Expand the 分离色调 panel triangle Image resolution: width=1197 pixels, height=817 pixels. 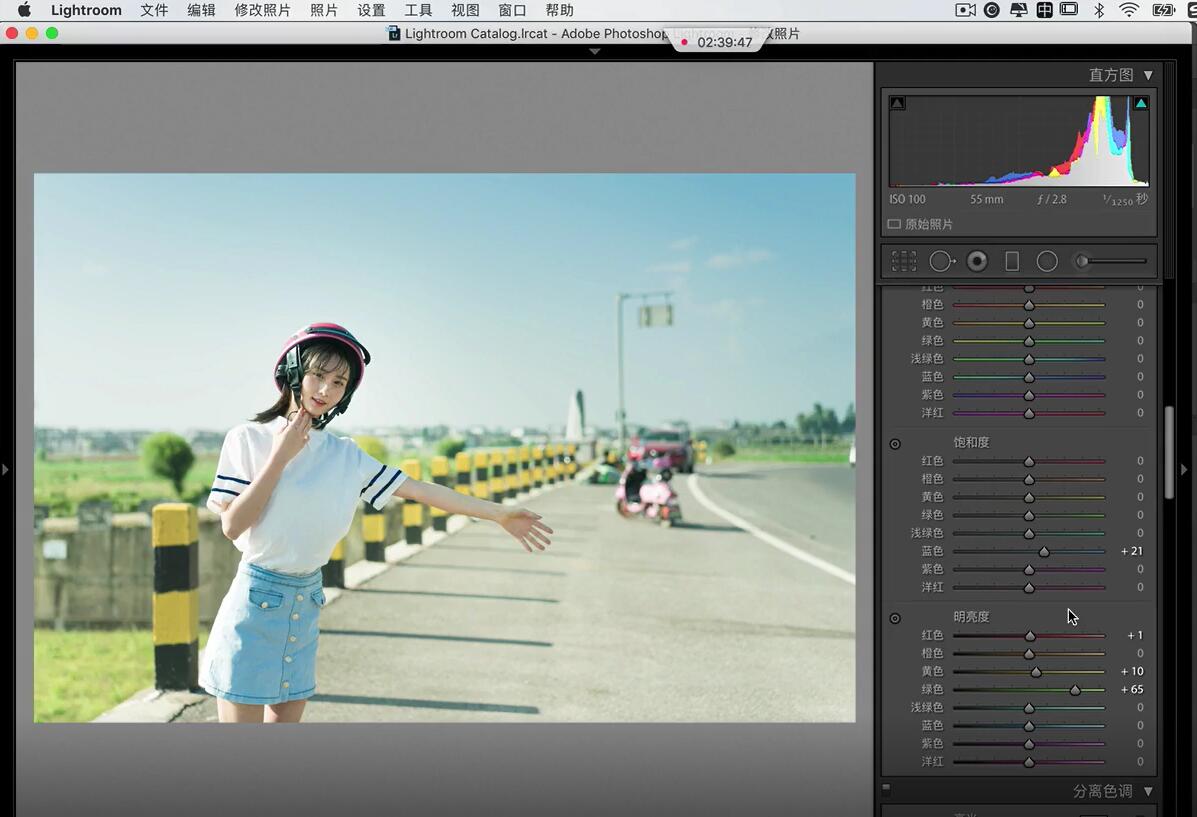(x=1148, y=791)
